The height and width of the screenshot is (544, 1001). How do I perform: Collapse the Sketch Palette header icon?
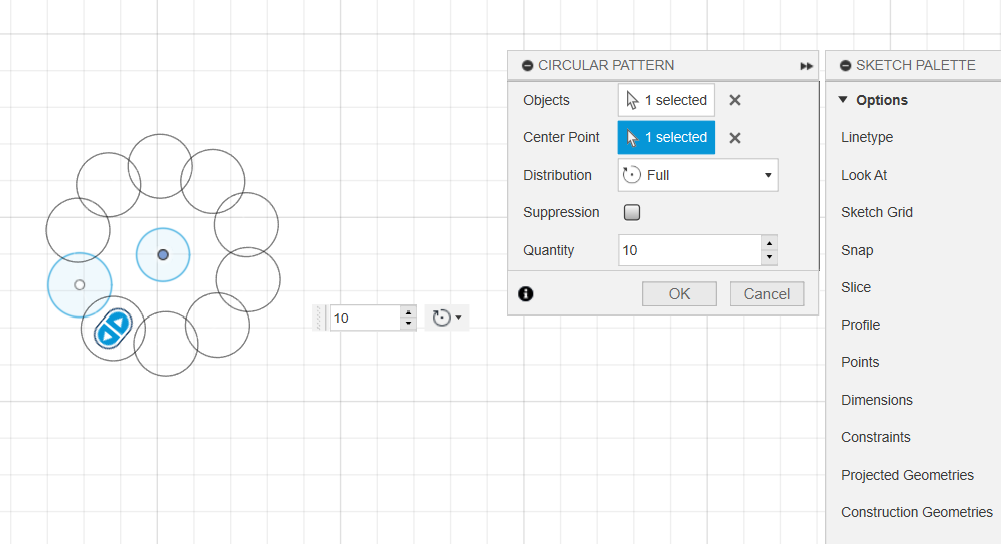pos(845,66)
